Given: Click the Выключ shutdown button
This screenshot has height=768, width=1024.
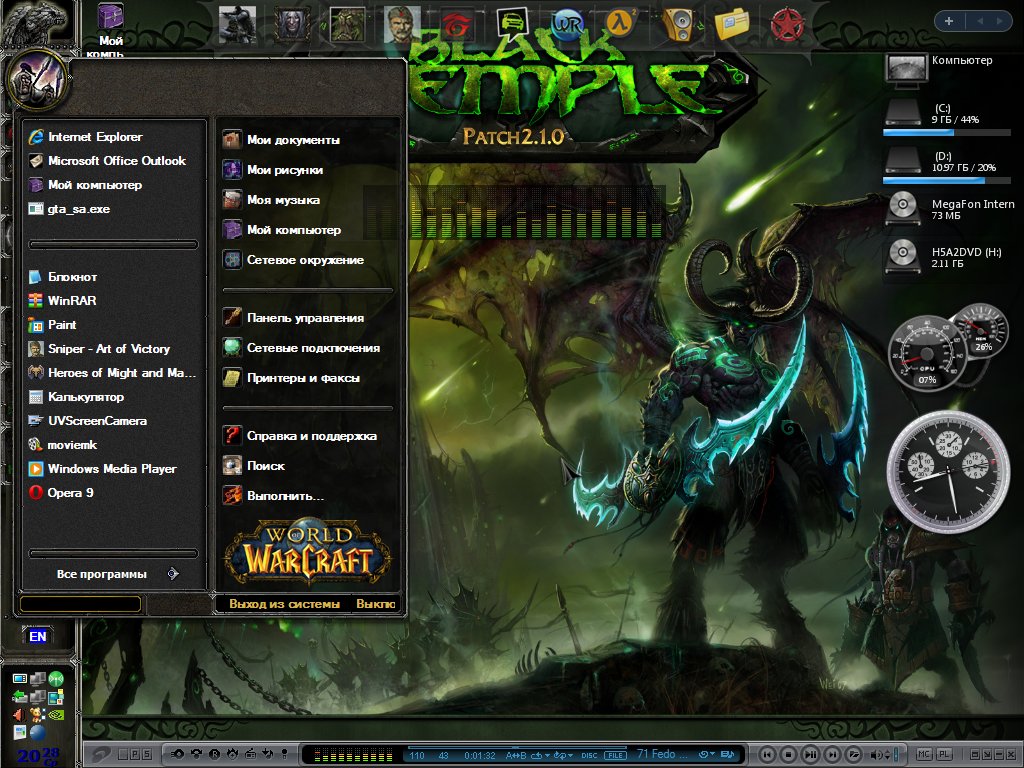Looking at the screenshot, I should tap(376, 604).
